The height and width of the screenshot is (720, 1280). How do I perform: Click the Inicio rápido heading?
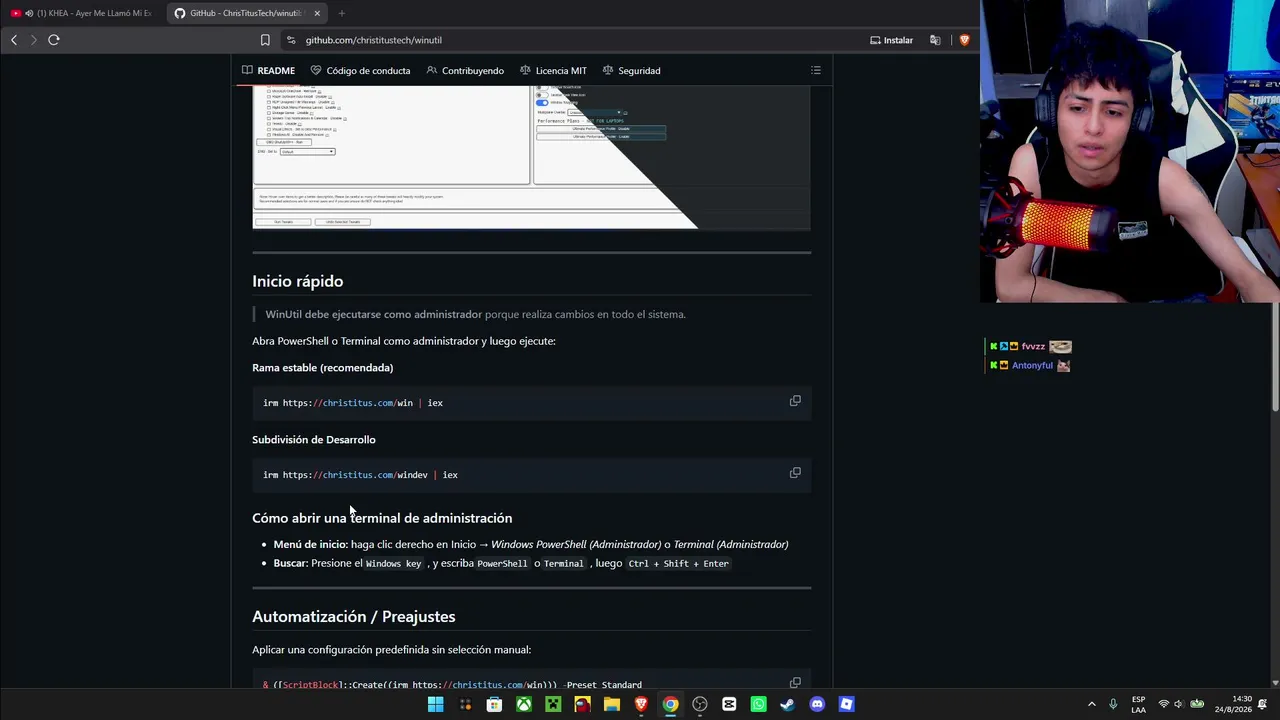(297, 281)
